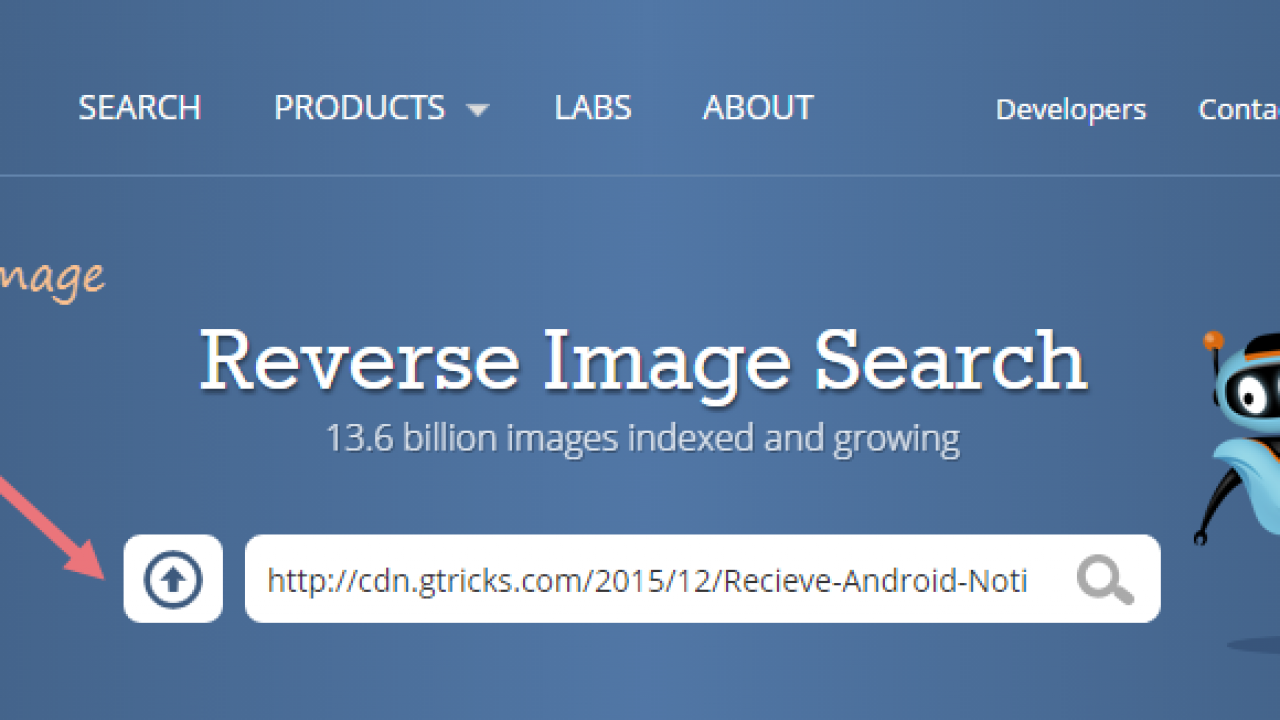Click the '13.6 billion images indexed' subtitle
This screenshot has width=1280, height=720.
point(643,438)
